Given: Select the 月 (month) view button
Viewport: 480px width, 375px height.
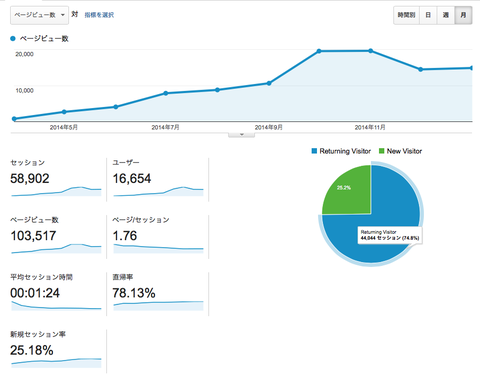Looking at the screenshot, I should (463, 15).
